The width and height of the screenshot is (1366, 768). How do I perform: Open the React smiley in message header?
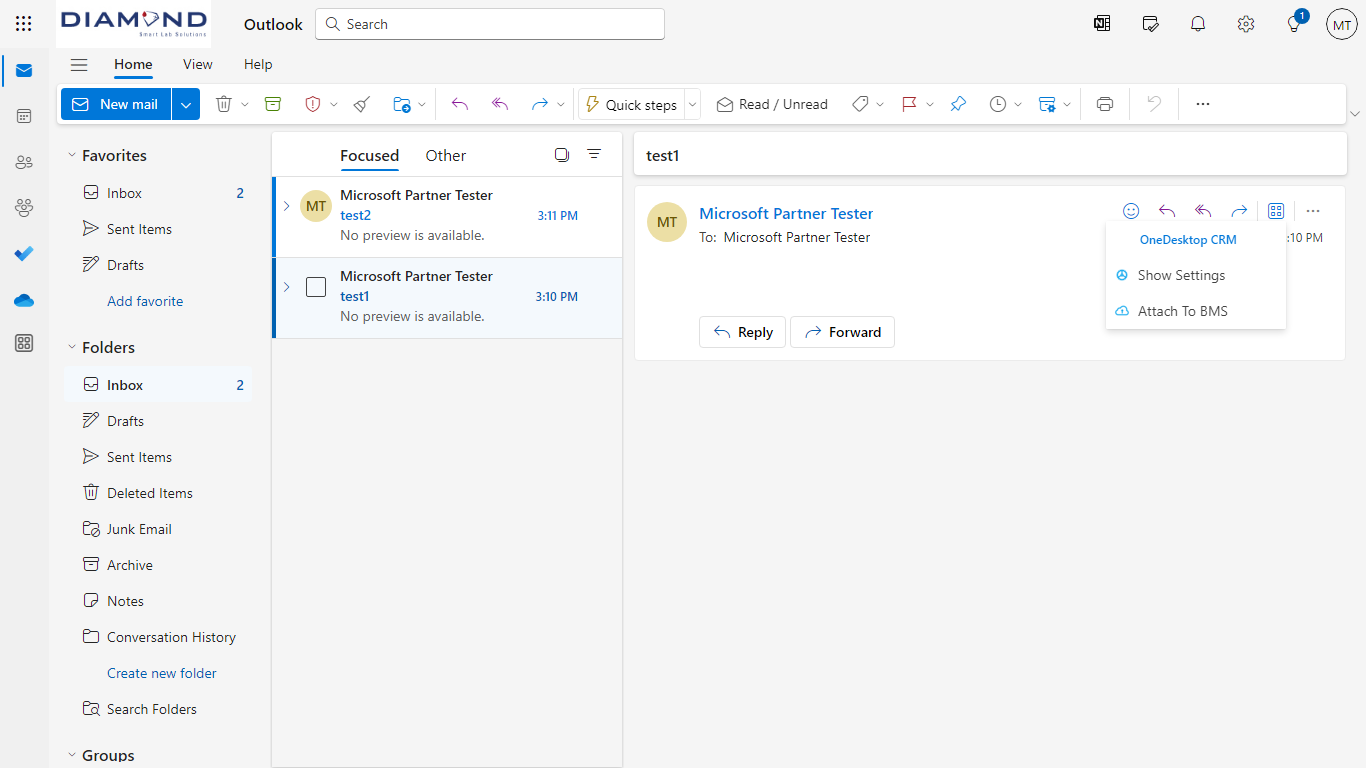point(1131,211)
